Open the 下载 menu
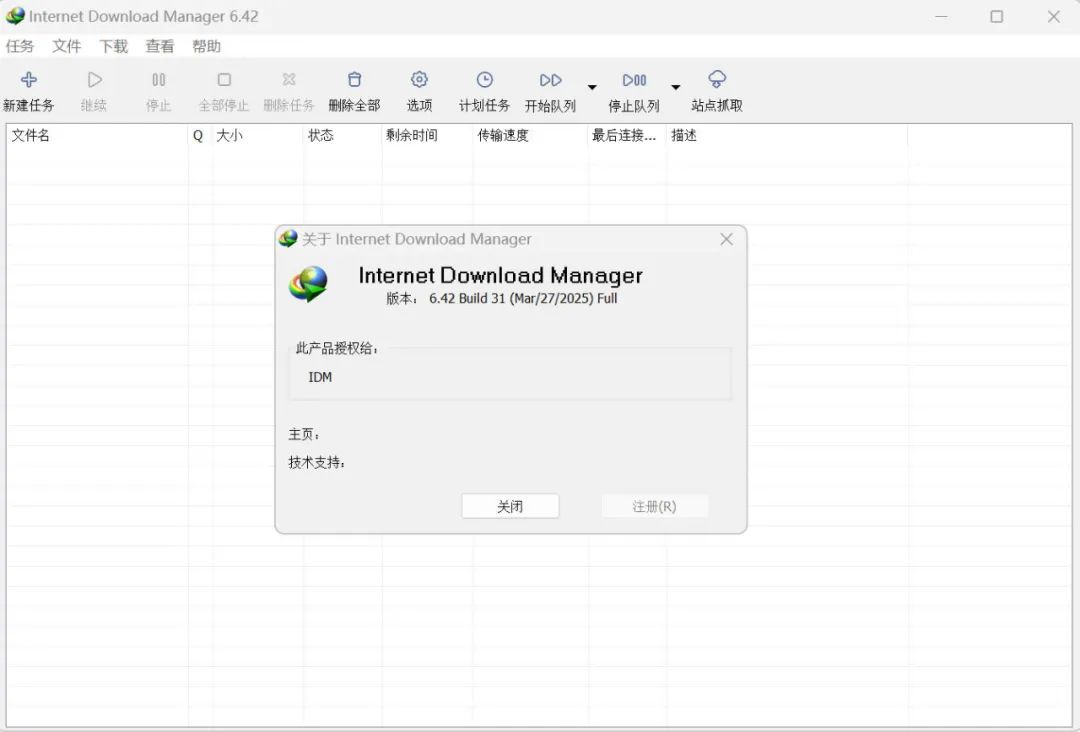This screenshot has height=732, width=1080. coord(113,46)
